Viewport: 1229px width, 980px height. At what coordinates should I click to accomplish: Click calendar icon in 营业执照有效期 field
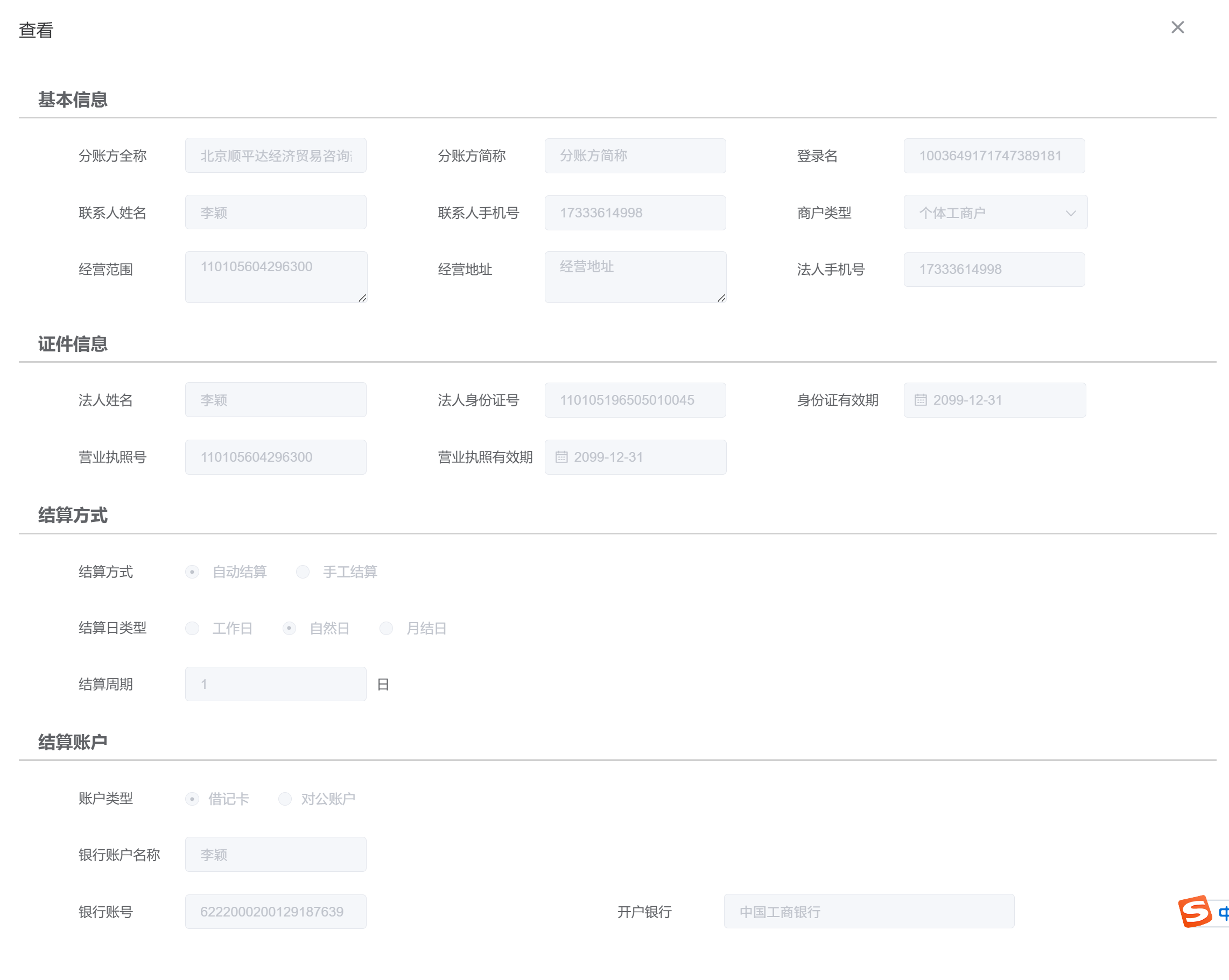[x=561, y=457]
